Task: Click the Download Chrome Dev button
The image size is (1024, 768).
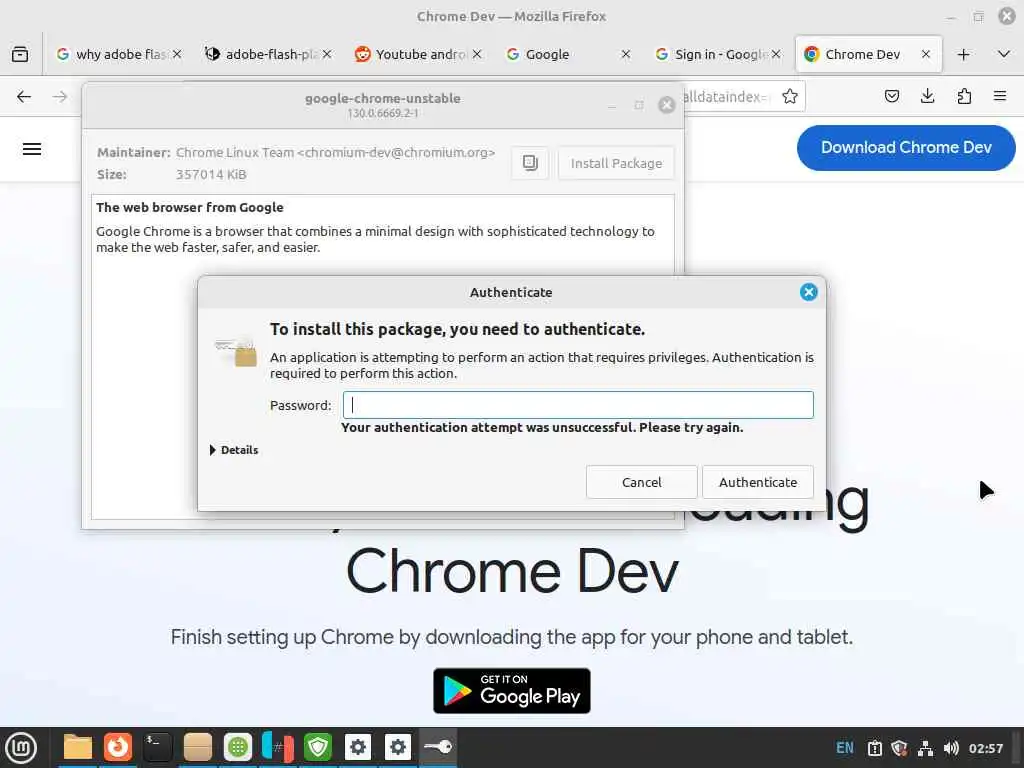Action: pyautogui.click(x=906, y=148)
